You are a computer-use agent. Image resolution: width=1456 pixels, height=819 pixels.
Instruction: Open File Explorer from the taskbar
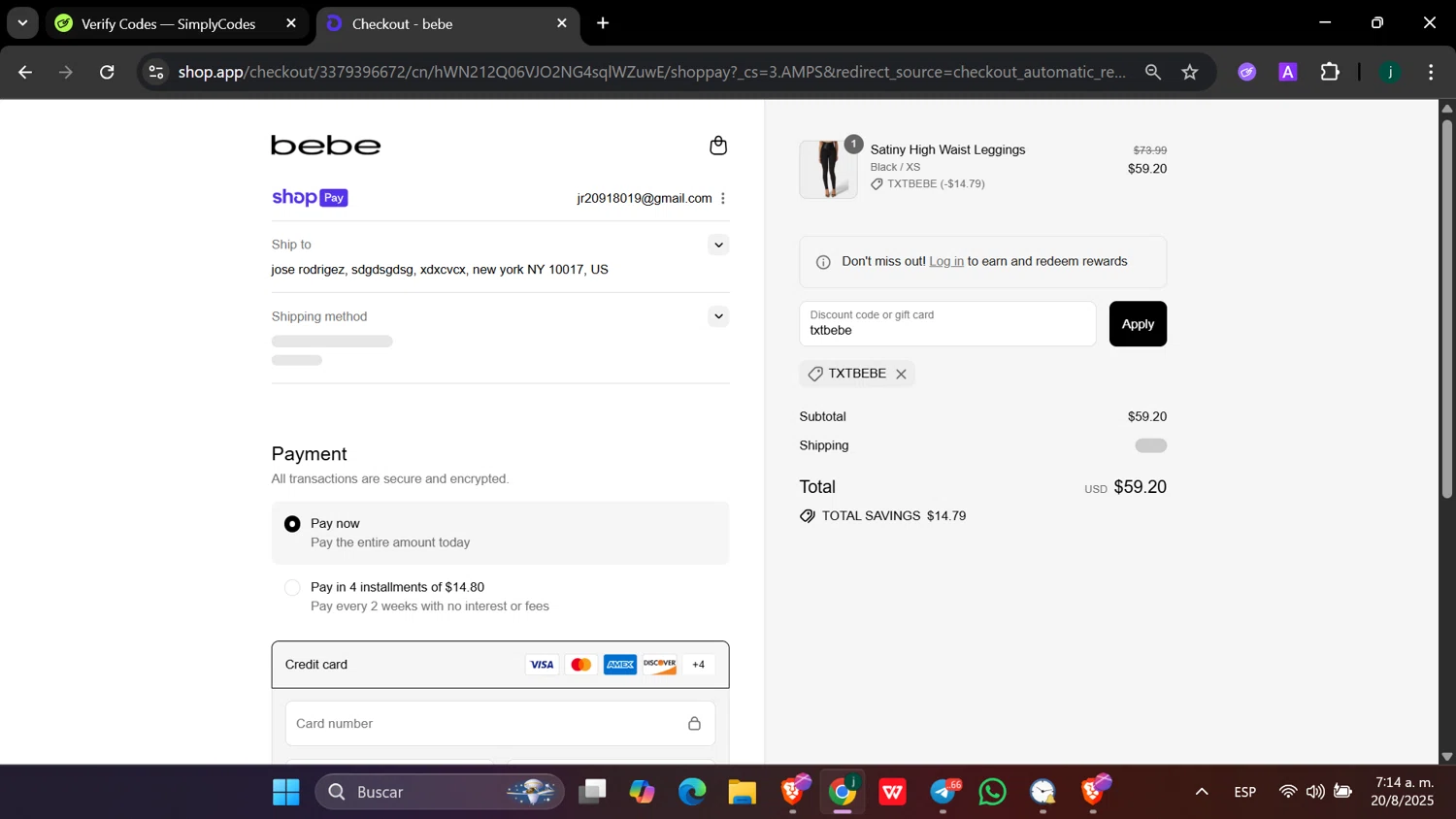click(743, 793)
